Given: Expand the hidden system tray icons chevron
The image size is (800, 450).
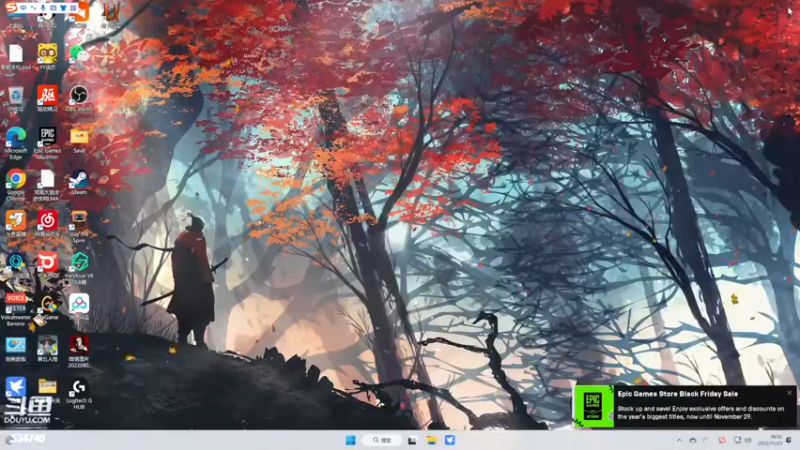Looking at the screenshot, I should pyautogui.click(x=679, y=440).
